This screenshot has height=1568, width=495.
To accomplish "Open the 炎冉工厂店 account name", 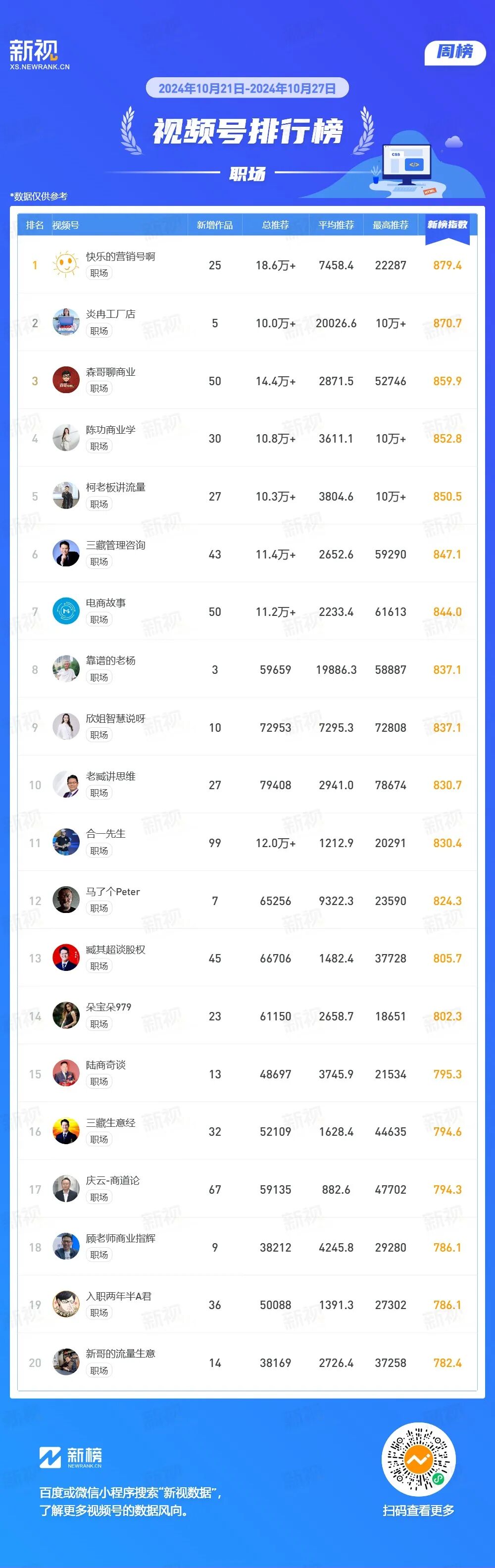I will 110,314.
